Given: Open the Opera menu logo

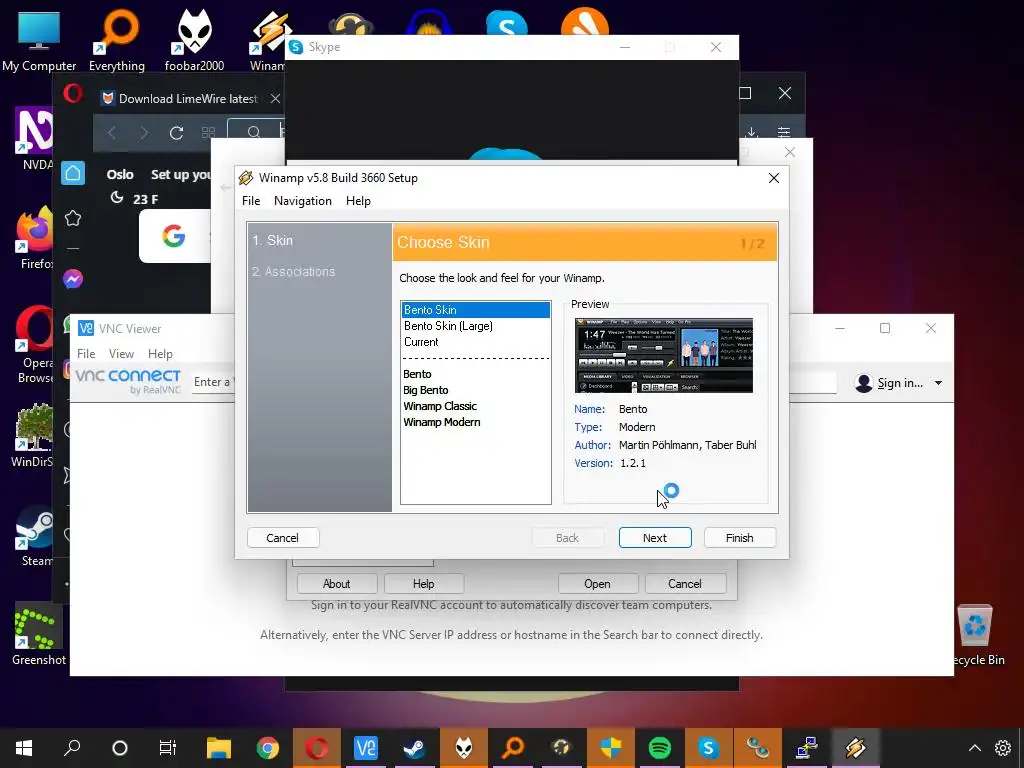Looking at the screenshot, I should click(x=73, y=93).
